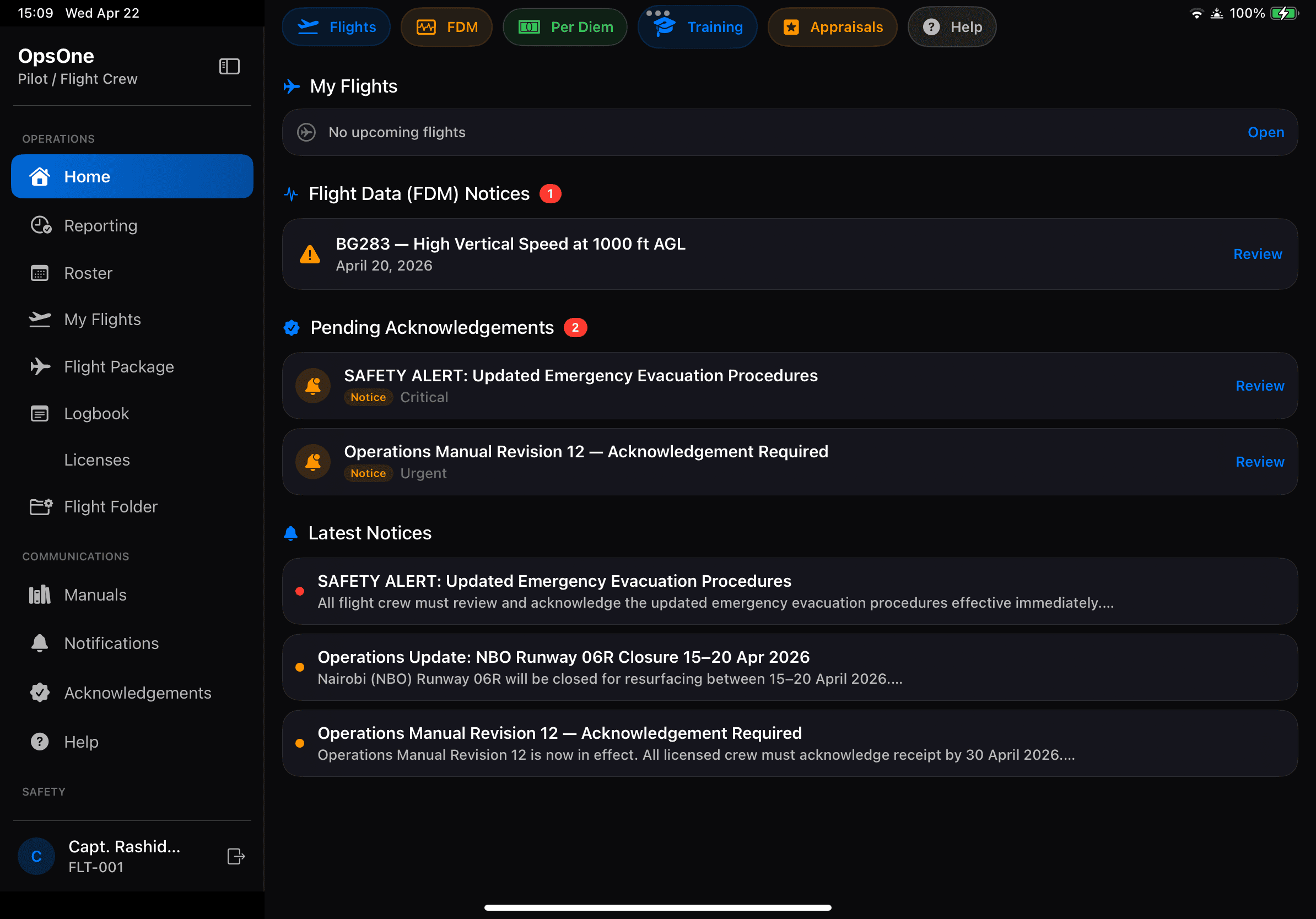The width and height of the screenshot is (1316, 919).
Task: Click the battery icon in status bar
Action: point(1285,13)
